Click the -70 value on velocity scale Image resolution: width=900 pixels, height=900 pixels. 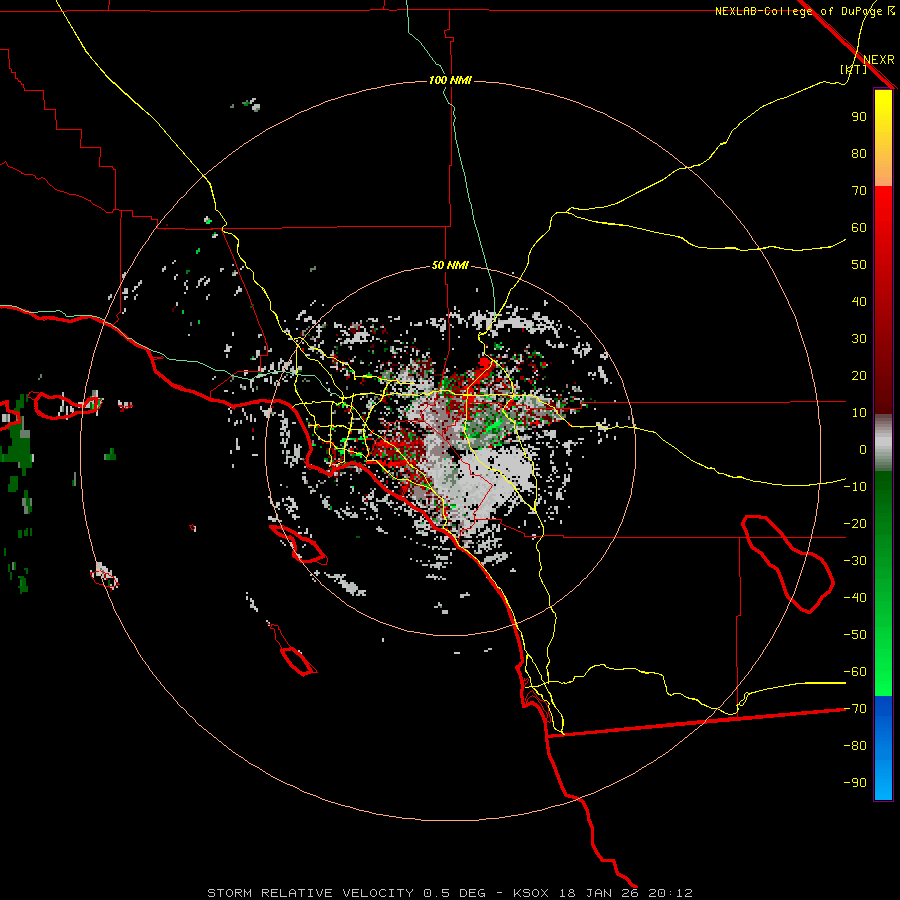(x=855, y=709)
